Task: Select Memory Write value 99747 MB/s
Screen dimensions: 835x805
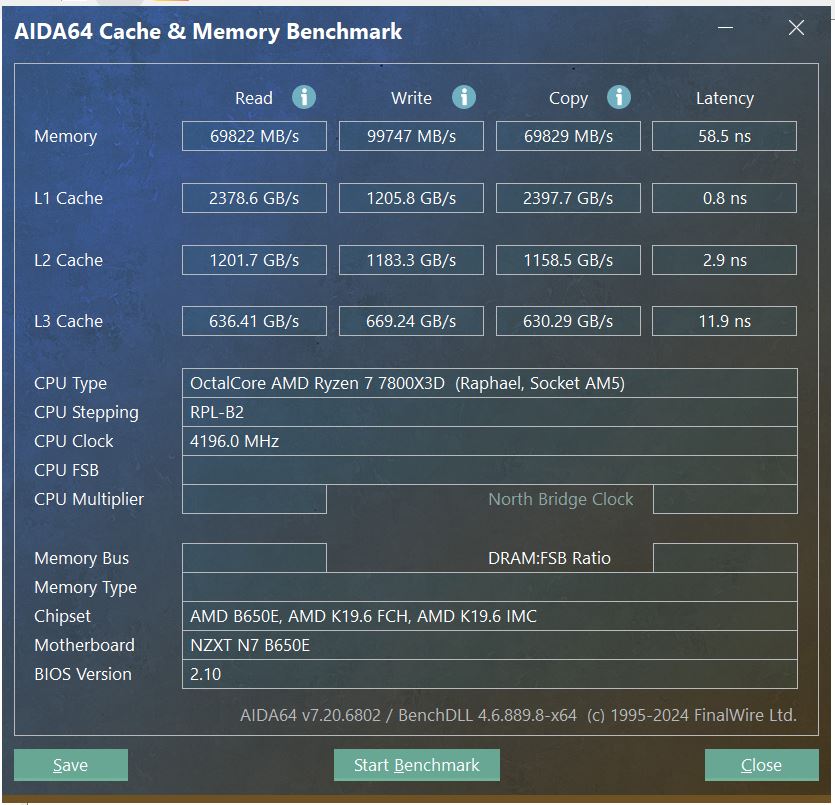Action: (x=411, y=136)
